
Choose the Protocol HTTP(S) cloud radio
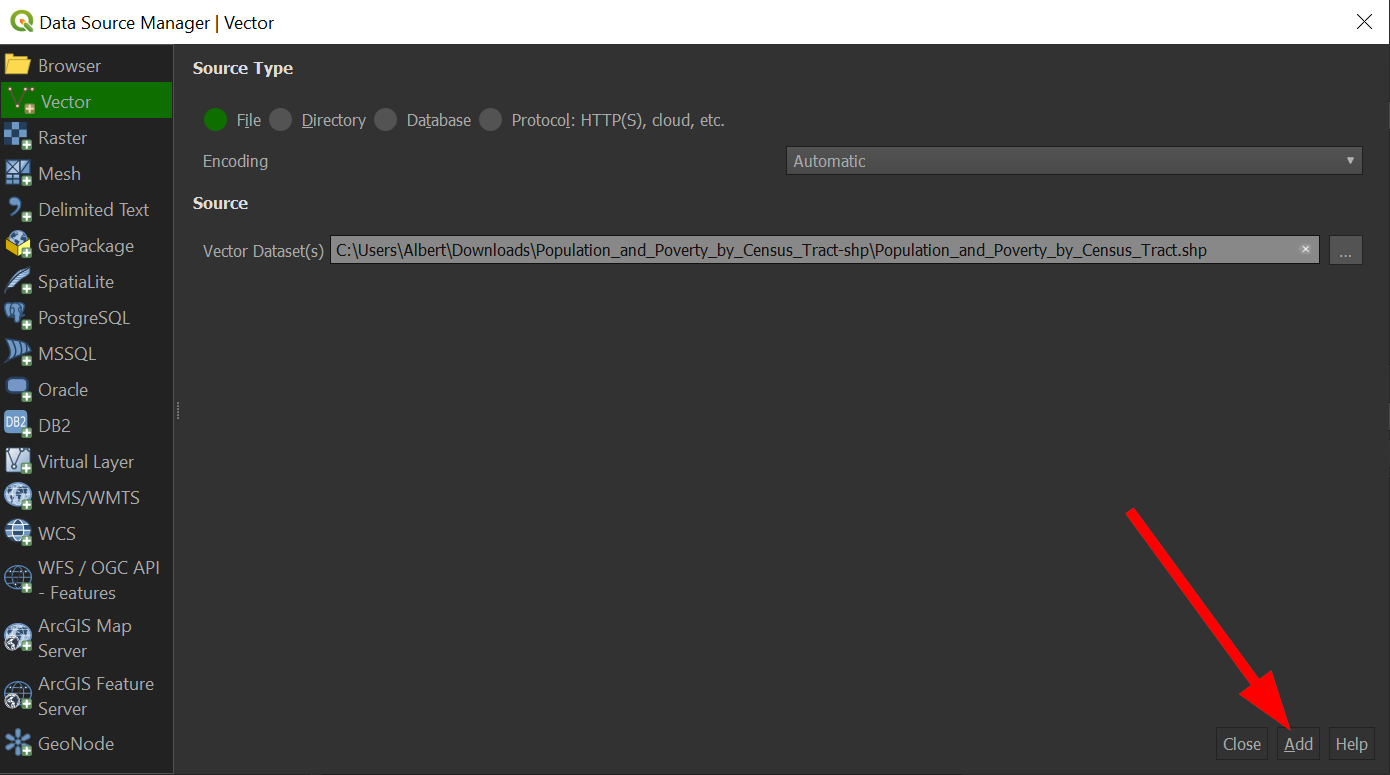[490, 120]
